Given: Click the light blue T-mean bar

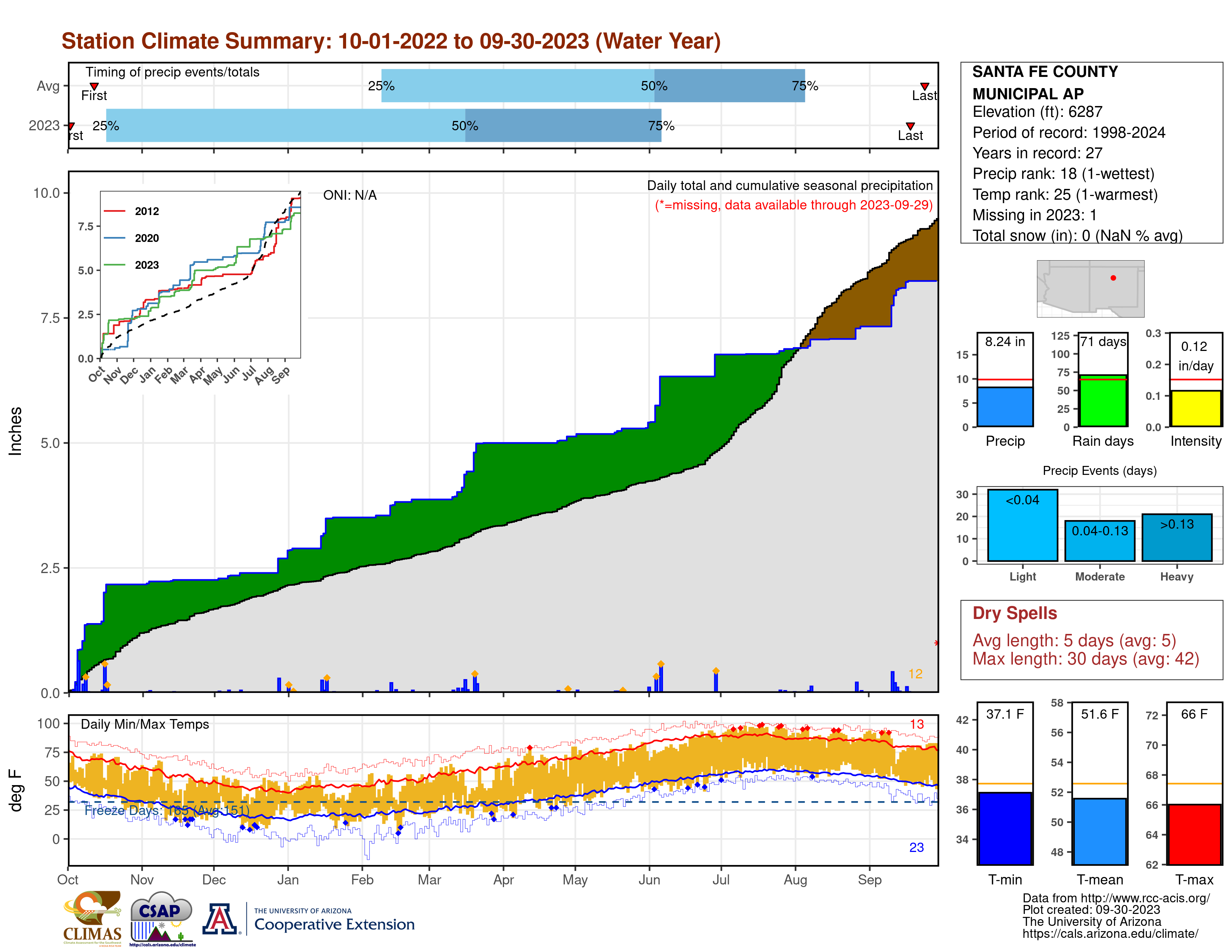Looking at the screenshot, I should (x=1099, y=831).
